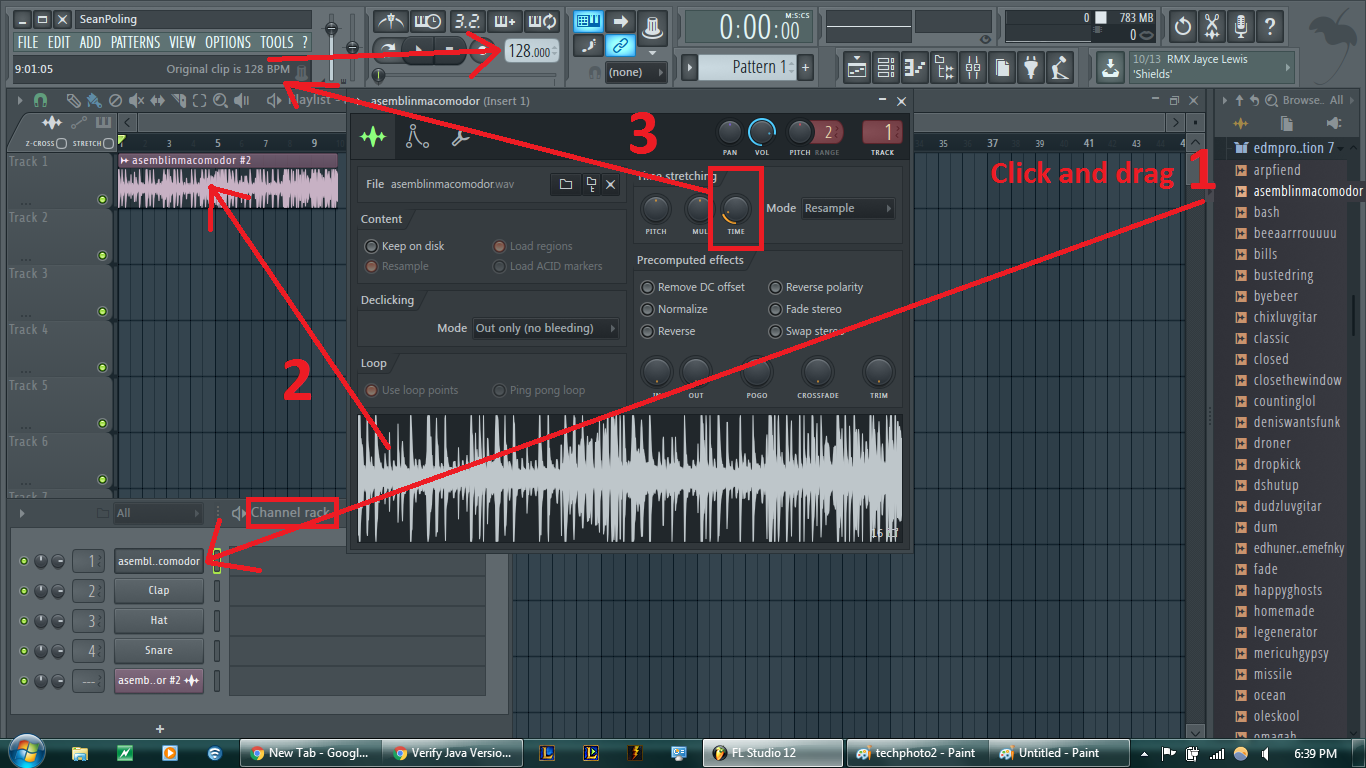Open the Mixer view icon
Image resolution: width=1366 pixels, height=768 pixels.
tap(973, 68)
